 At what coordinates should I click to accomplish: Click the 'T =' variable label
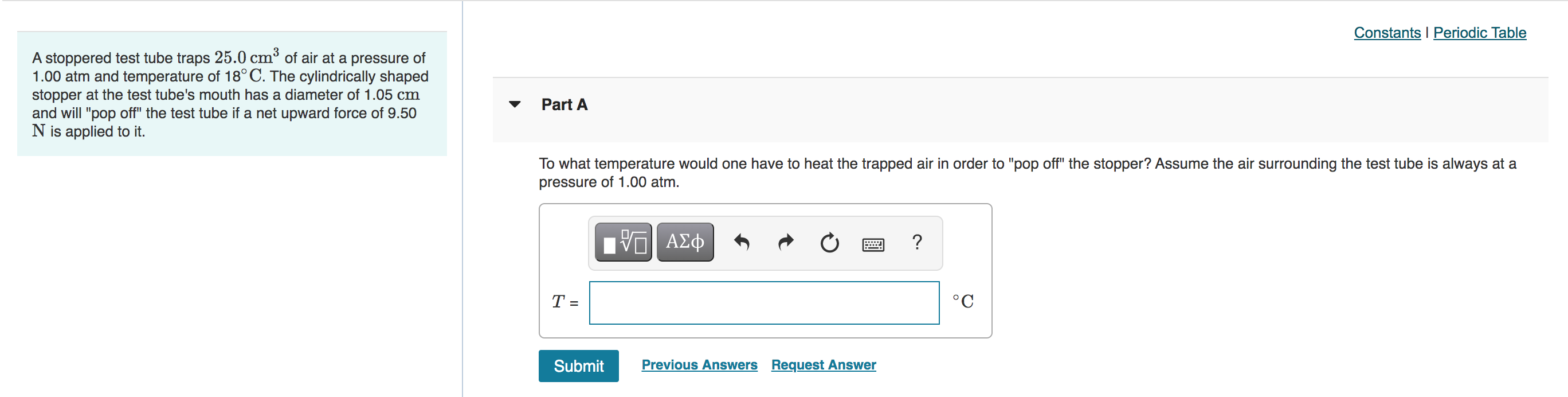pyautogui.click(x=565, y=302)
